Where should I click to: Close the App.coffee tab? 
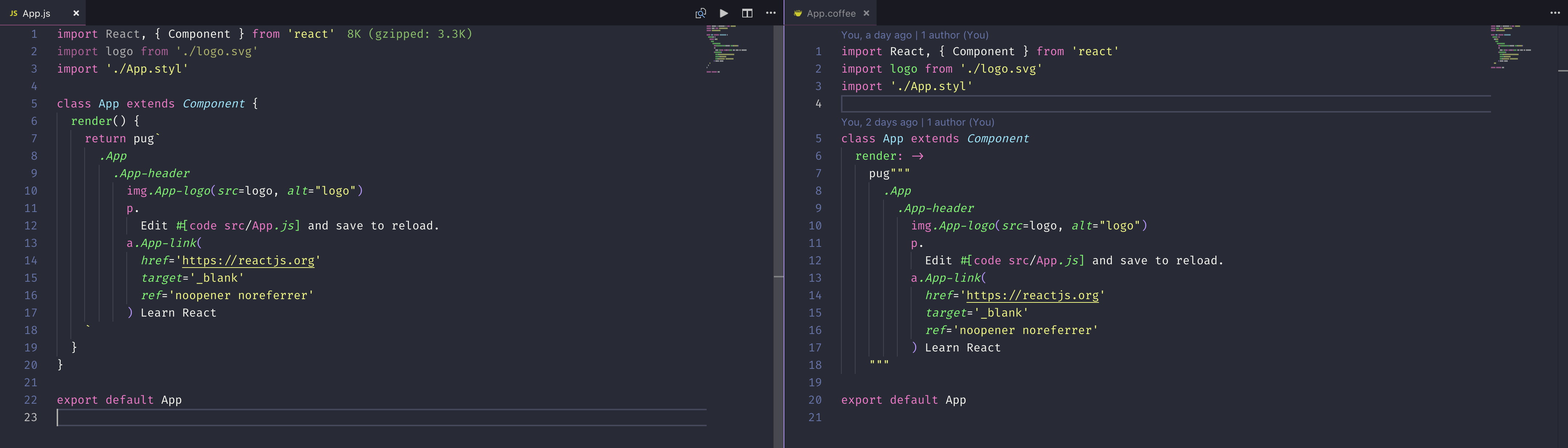pos(866,13)
